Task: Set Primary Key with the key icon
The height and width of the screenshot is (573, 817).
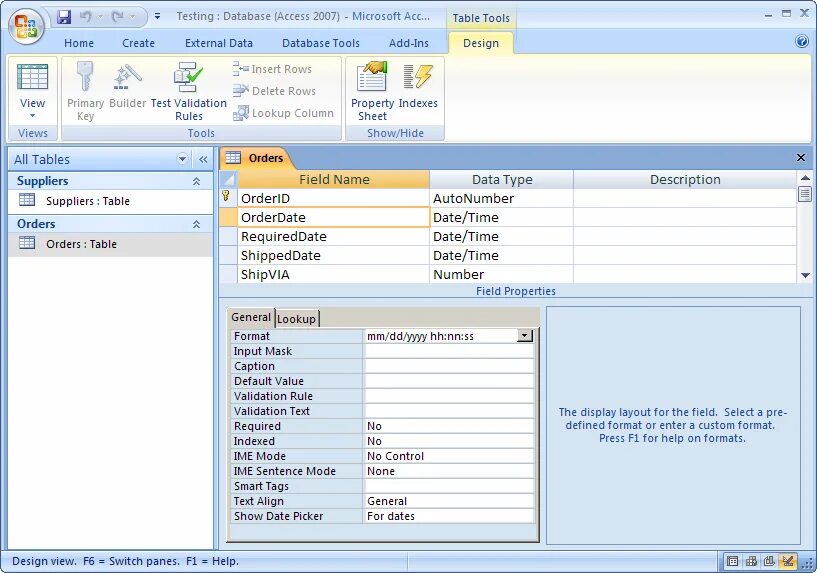Action: tap(85, 91)
